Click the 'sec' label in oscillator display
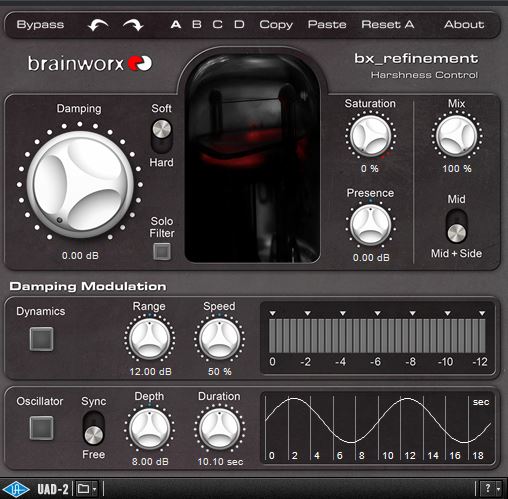 pyautogui.click(x=481, y=402)
